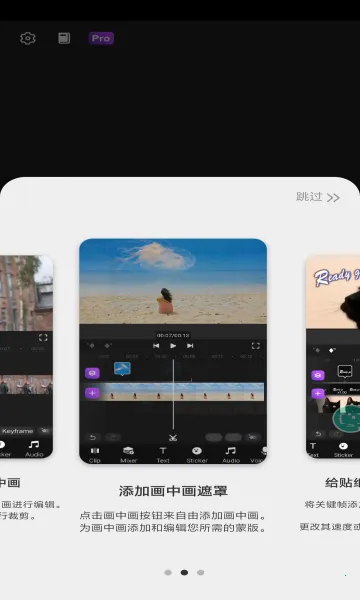Select the first page indicator dot
Viewport: 360px width, 600px height.
[168, 572]
